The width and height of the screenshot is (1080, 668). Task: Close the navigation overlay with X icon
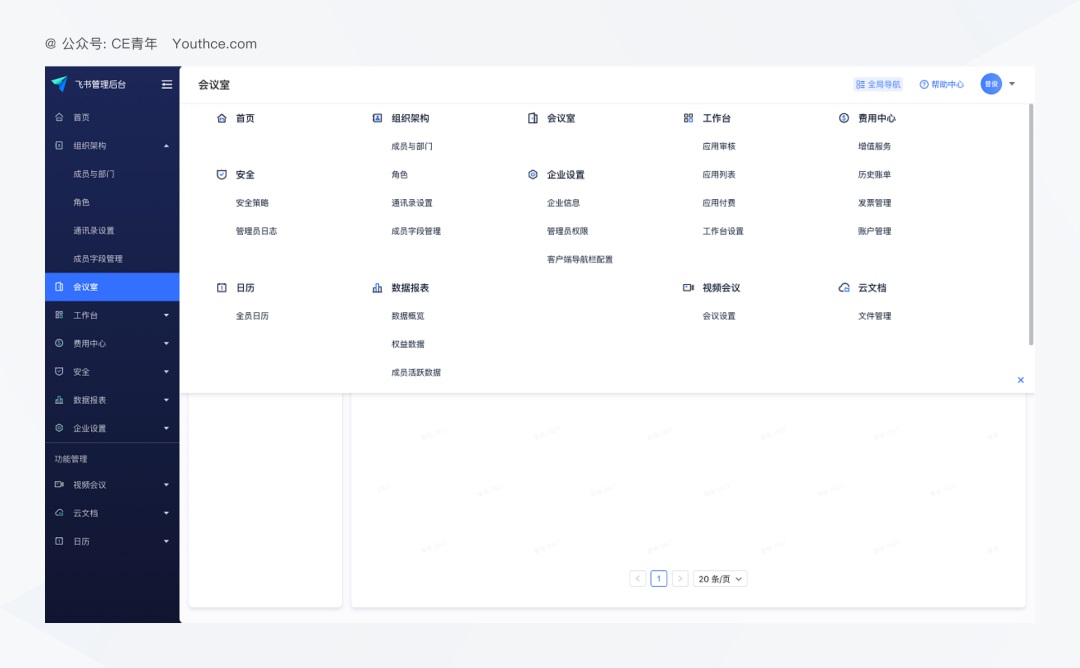[1021, 380]
